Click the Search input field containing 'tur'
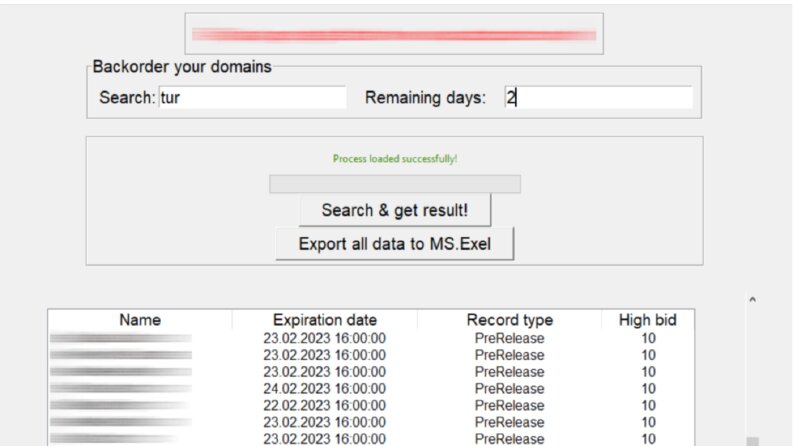793x446 pixels. point(252,97)
